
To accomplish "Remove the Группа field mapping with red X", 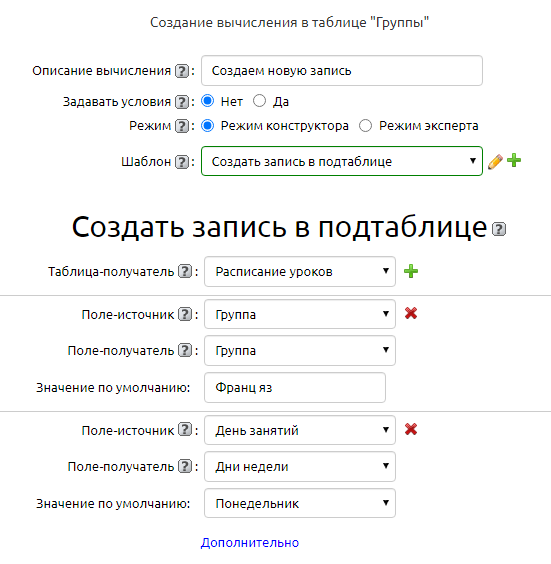I will click(411, 313).
